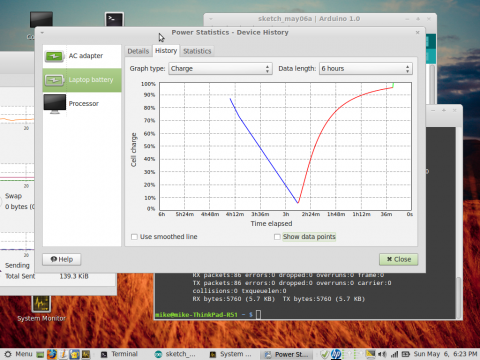This screenshot has height=360, width=480.
Task: Launch the blue panel icon beside text editor
Action: [x=74, y=354]
